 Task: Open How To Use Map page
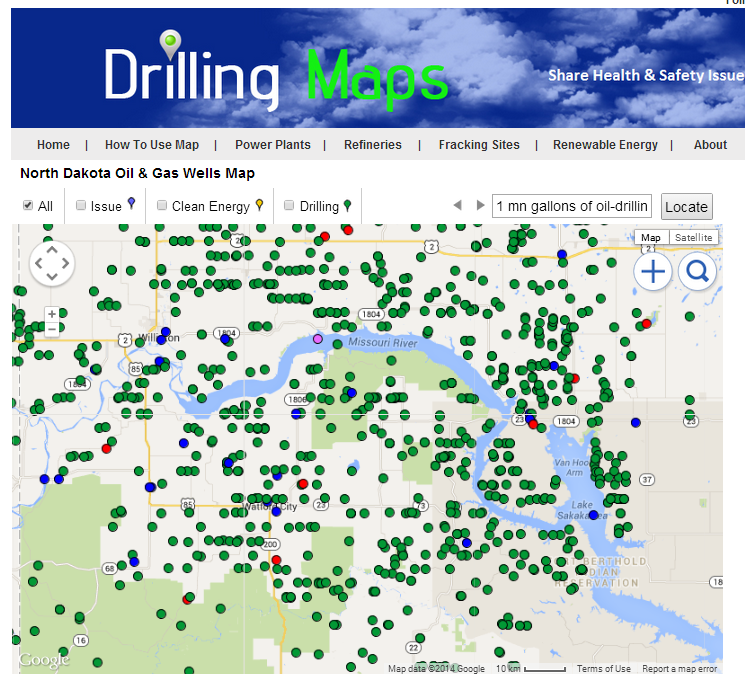click(152, 144)
